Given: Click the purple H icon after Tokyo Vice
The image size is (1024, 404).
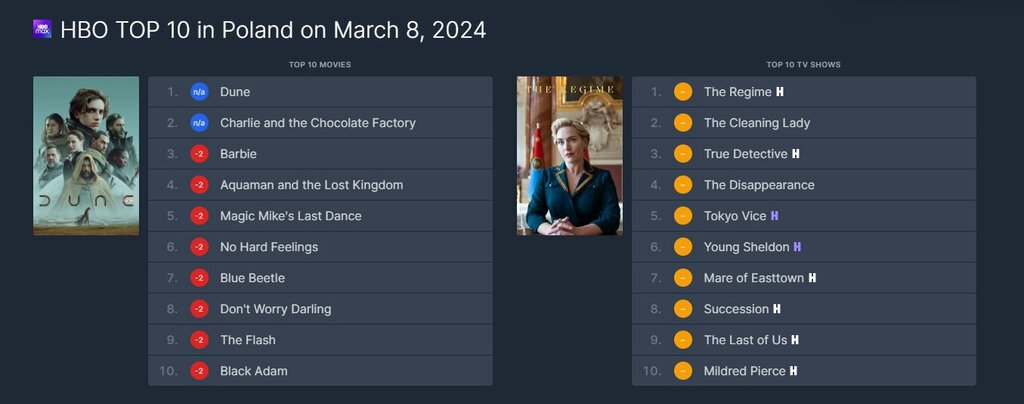Looking at the screenshot, I should 775,216.
